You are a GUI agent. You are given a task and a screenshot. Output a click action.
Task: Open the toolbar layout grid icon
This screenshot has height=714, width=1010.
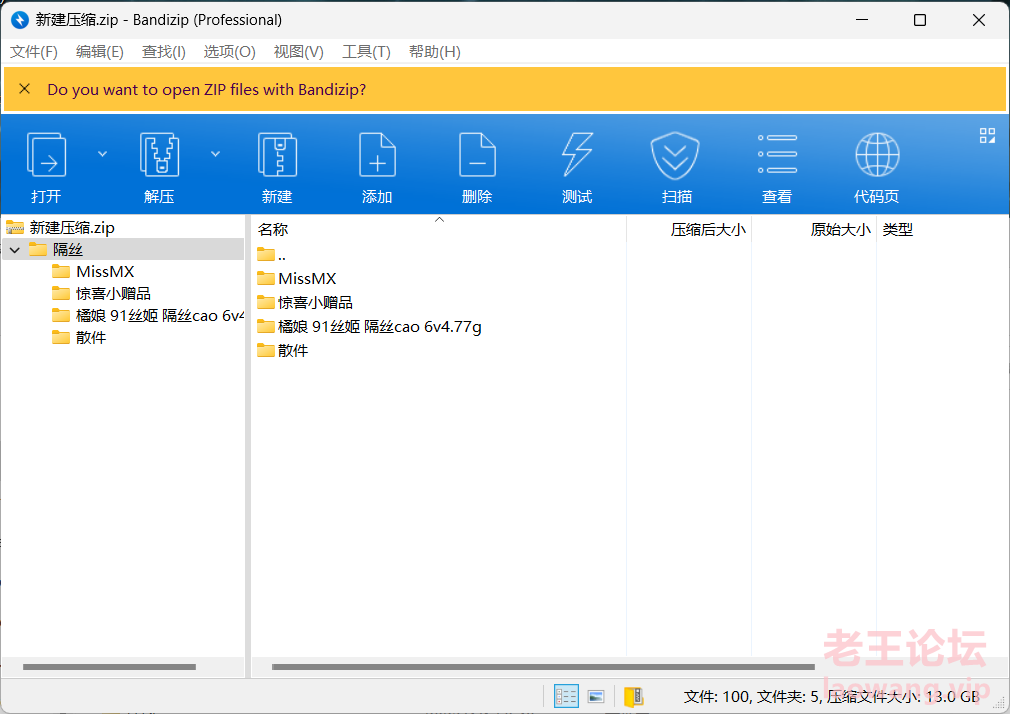point(987,135)
